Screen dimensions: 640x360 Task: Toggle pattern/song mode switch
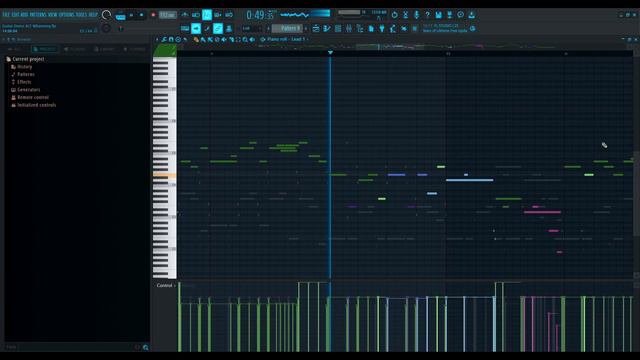tap(120, 16)
